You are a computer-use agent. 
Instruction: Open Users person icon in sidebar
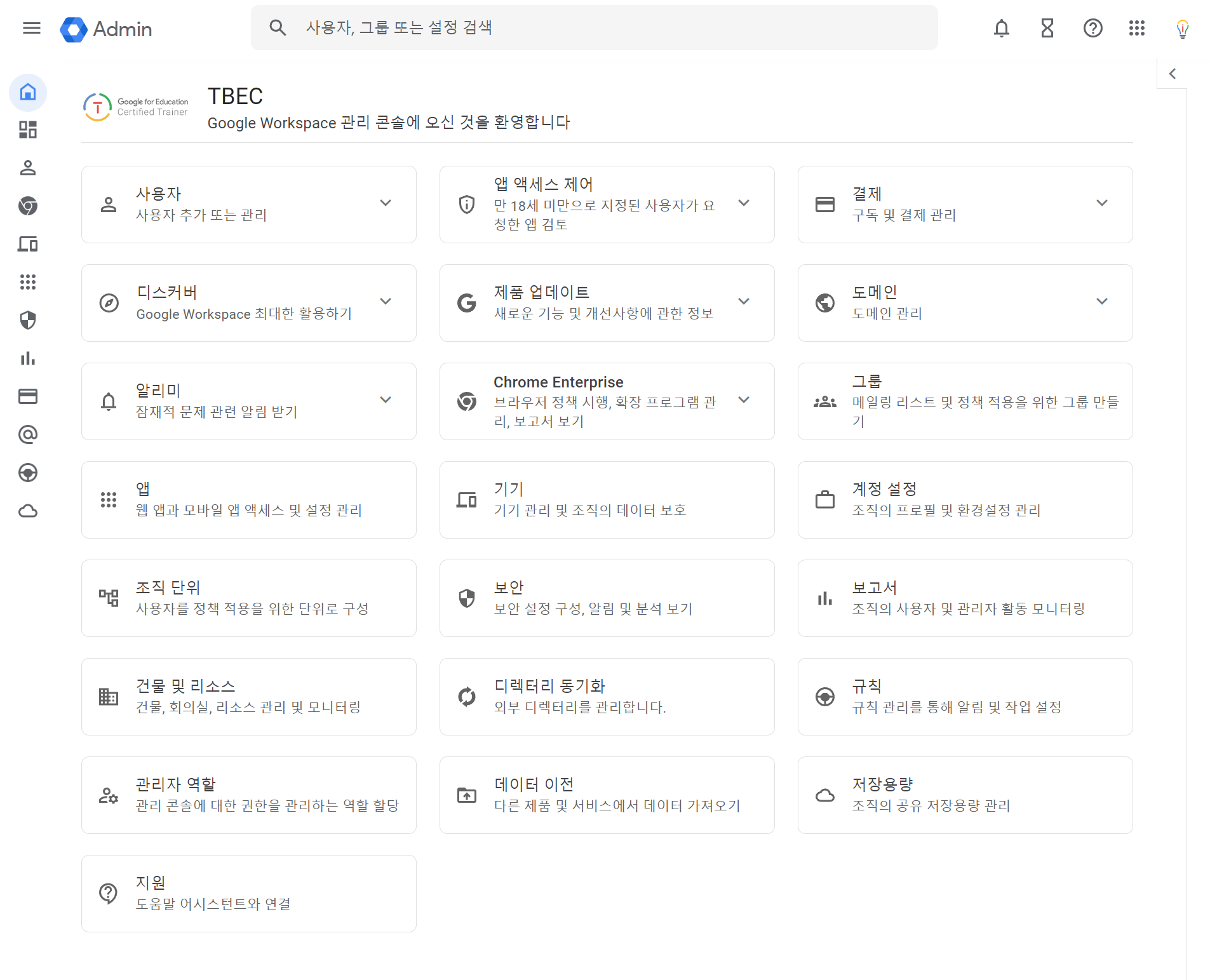28,168
